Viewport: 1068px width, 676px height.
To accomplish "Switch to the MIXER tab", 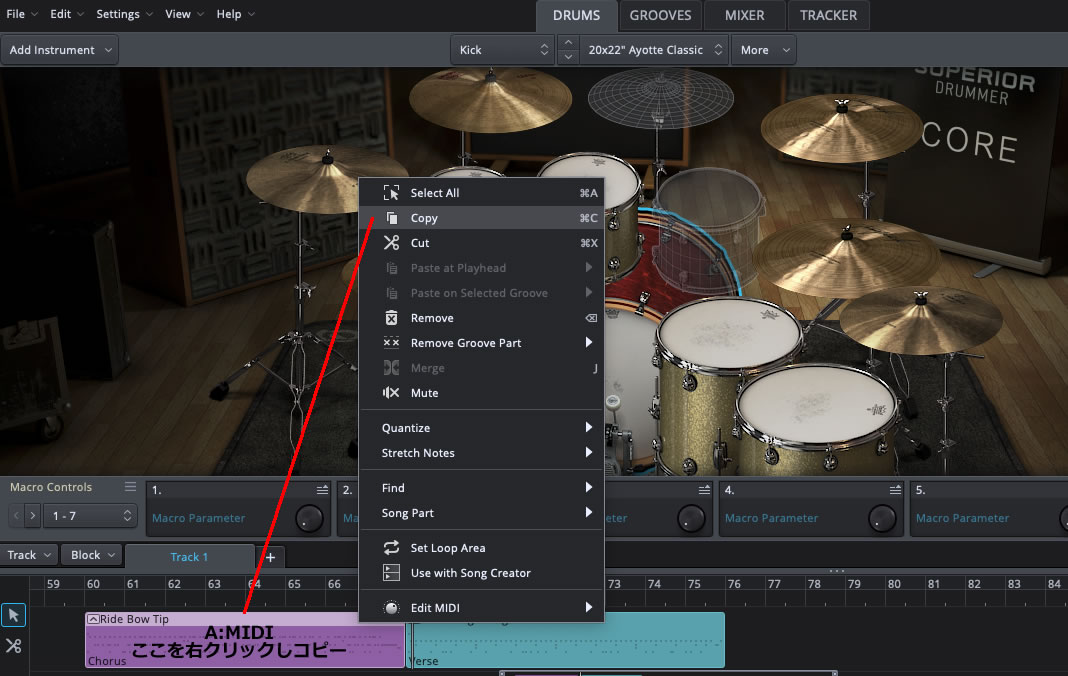I will pos(744,15).
